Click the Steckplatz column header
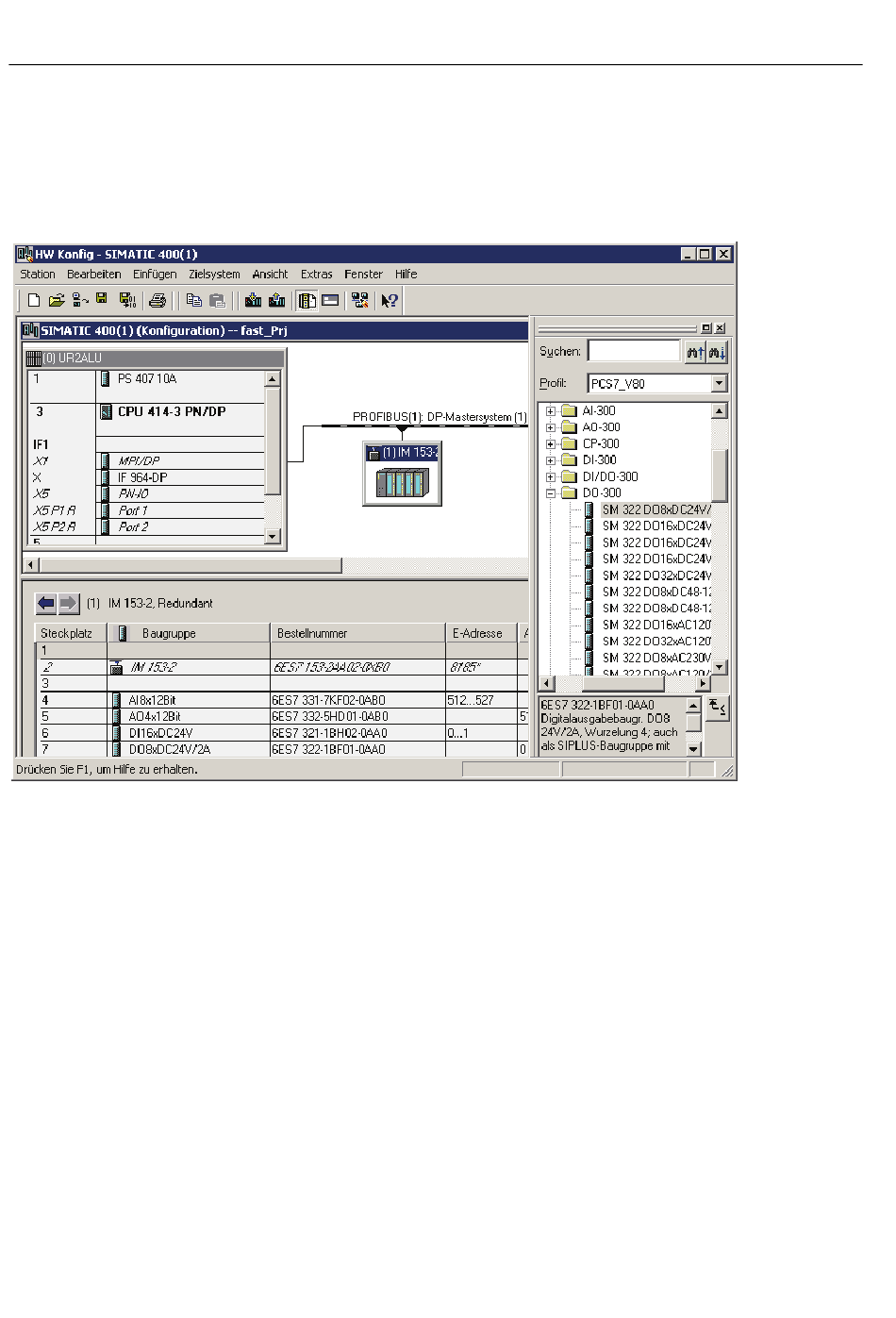 pyautogui.click(x=71, y=634)
